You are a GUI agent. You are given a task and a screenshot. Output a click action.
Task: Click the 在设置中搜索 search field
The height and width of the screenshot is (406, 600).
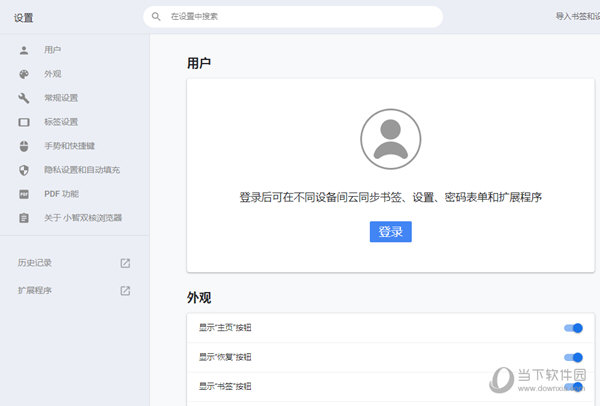[300, 17]
